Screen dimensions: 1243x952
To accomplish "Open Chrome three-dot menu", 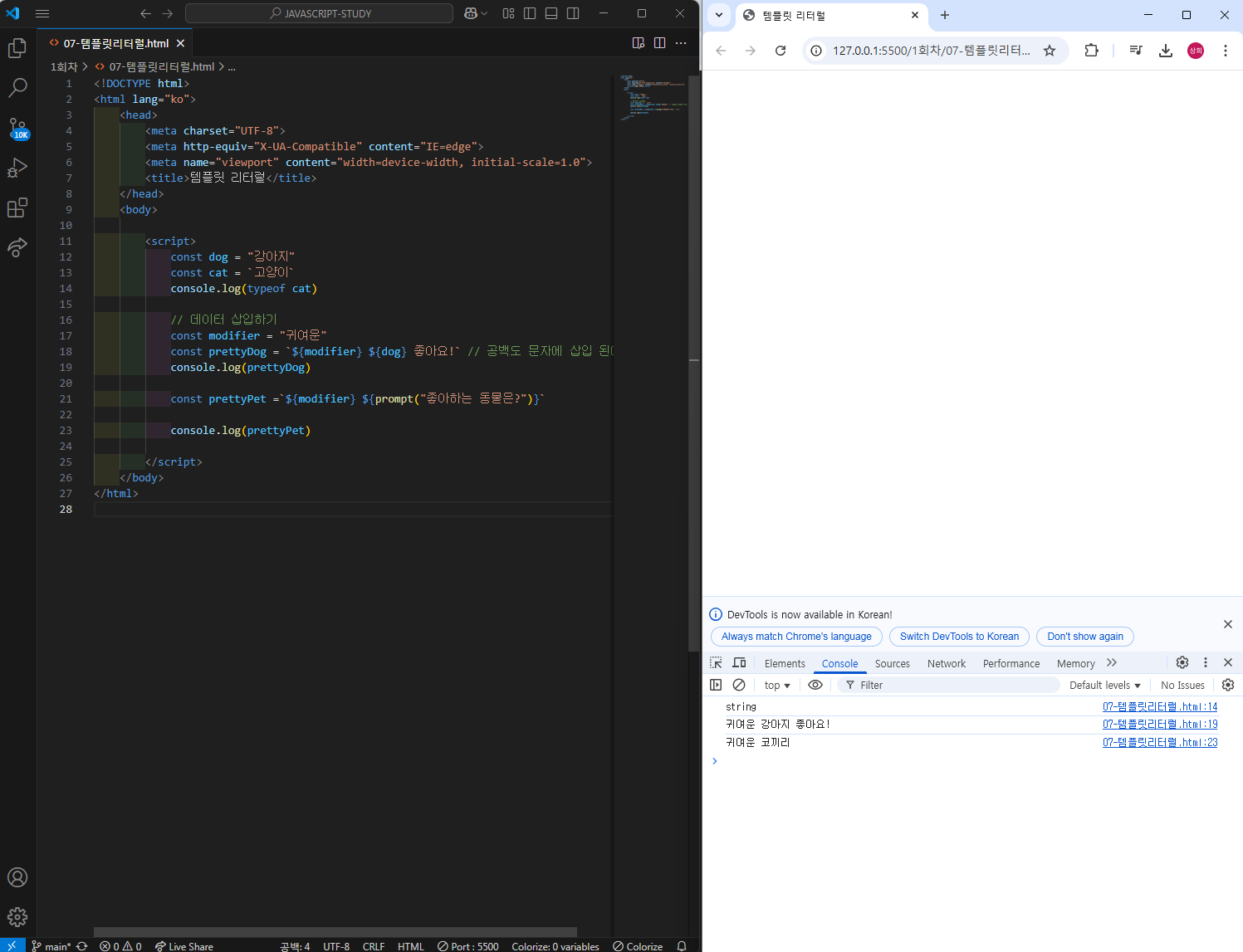I will 1226,51.
